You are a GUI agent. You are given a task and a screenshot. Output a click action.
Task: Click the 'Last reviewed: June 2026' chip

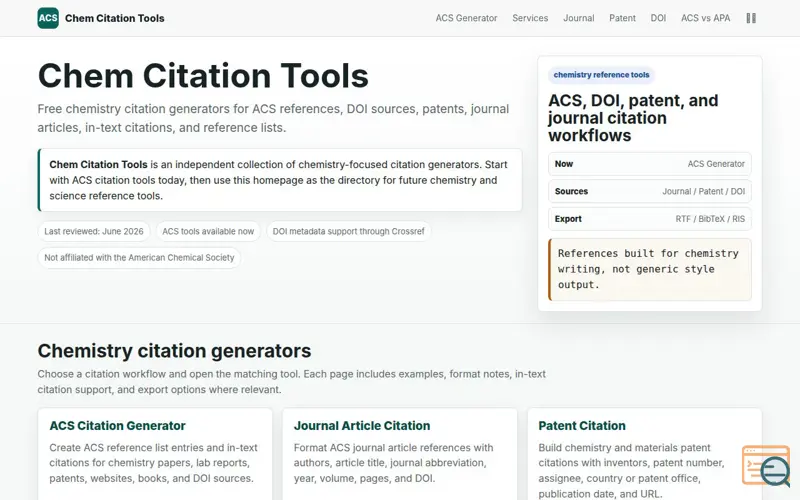94,231
